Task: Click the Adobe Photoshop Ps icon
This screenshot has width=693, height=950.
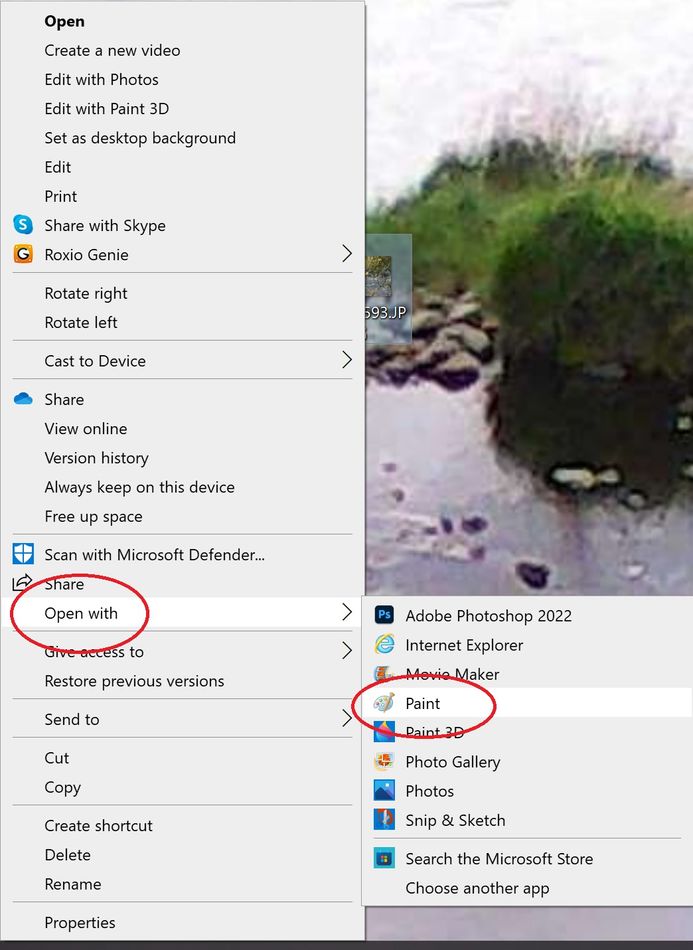Action: (x=384, y=615)
